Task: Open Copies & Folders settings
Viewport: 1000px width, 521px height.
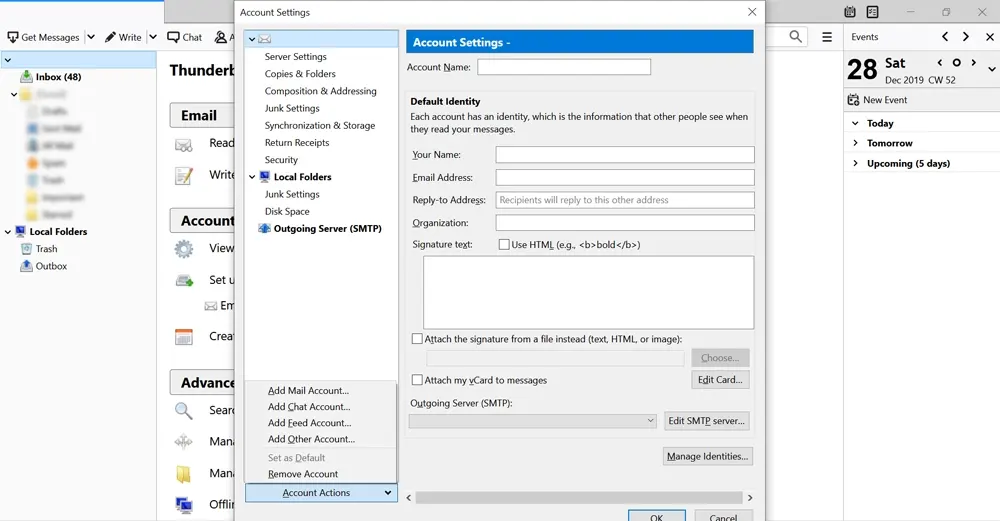Action: 300,74
